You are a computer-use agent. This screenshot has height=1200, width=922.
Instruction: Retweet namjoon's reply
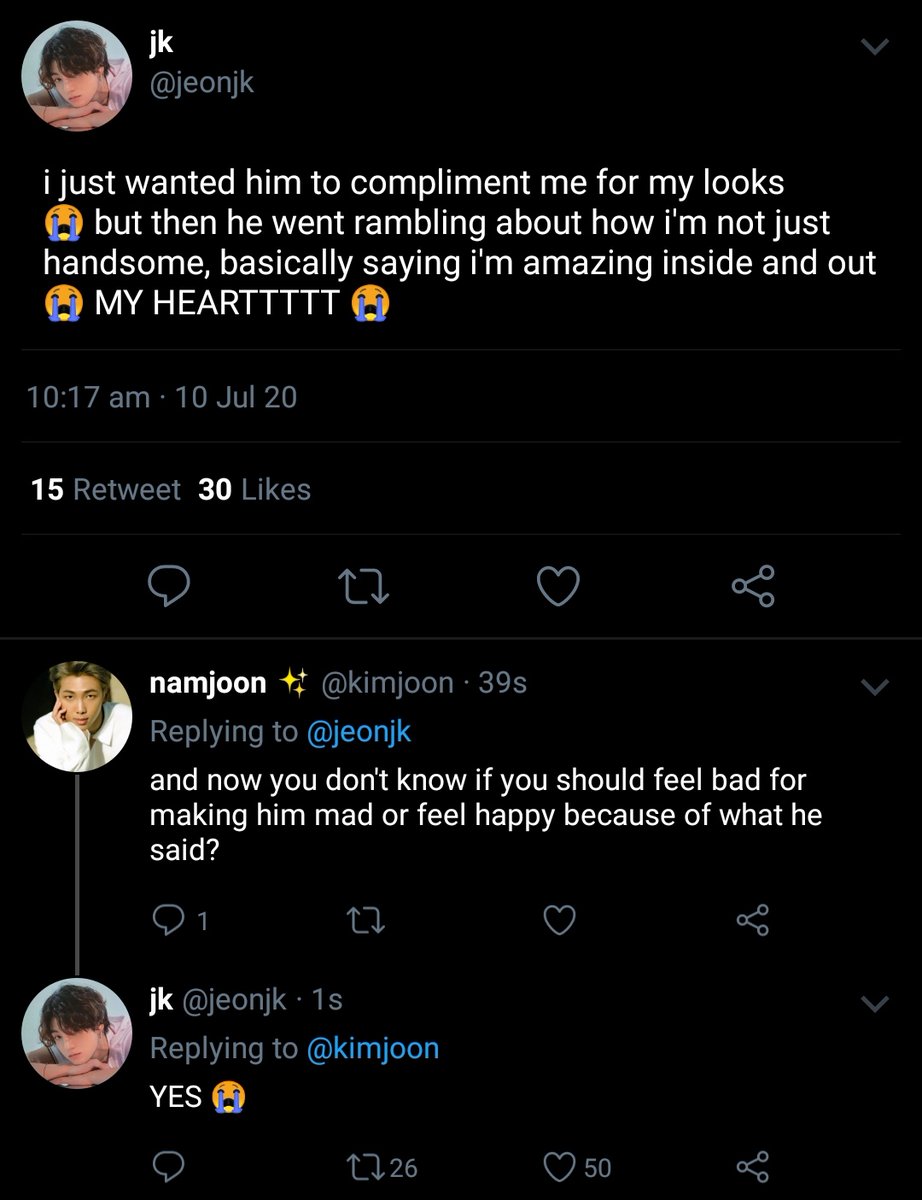[362, 920]
